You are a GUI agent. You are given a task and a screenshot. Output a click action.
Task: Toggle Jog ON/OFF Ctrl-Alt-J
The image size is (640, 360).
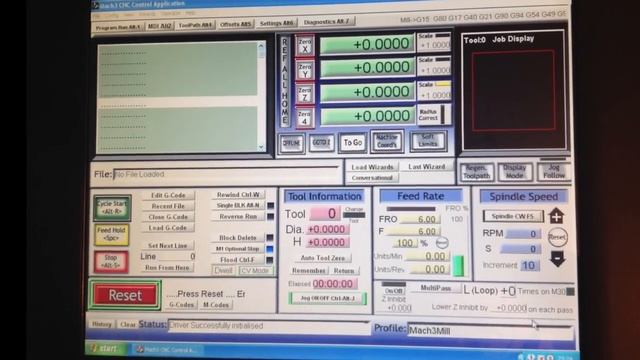[x=327, y=298]
